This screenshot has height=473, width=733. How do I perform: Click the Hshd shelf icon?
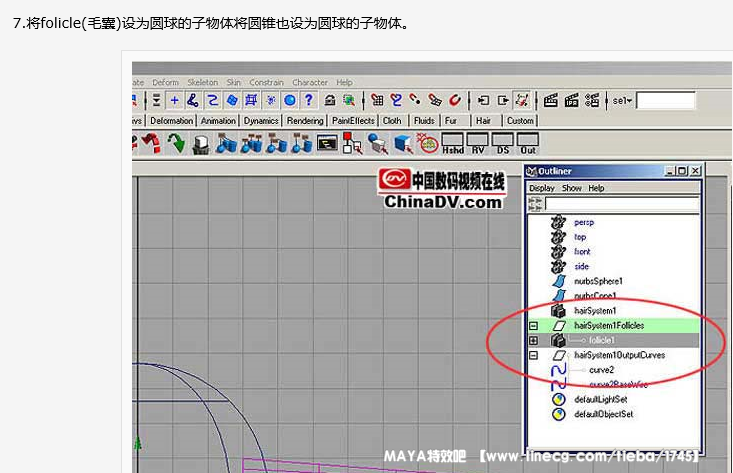coord(453,144)
